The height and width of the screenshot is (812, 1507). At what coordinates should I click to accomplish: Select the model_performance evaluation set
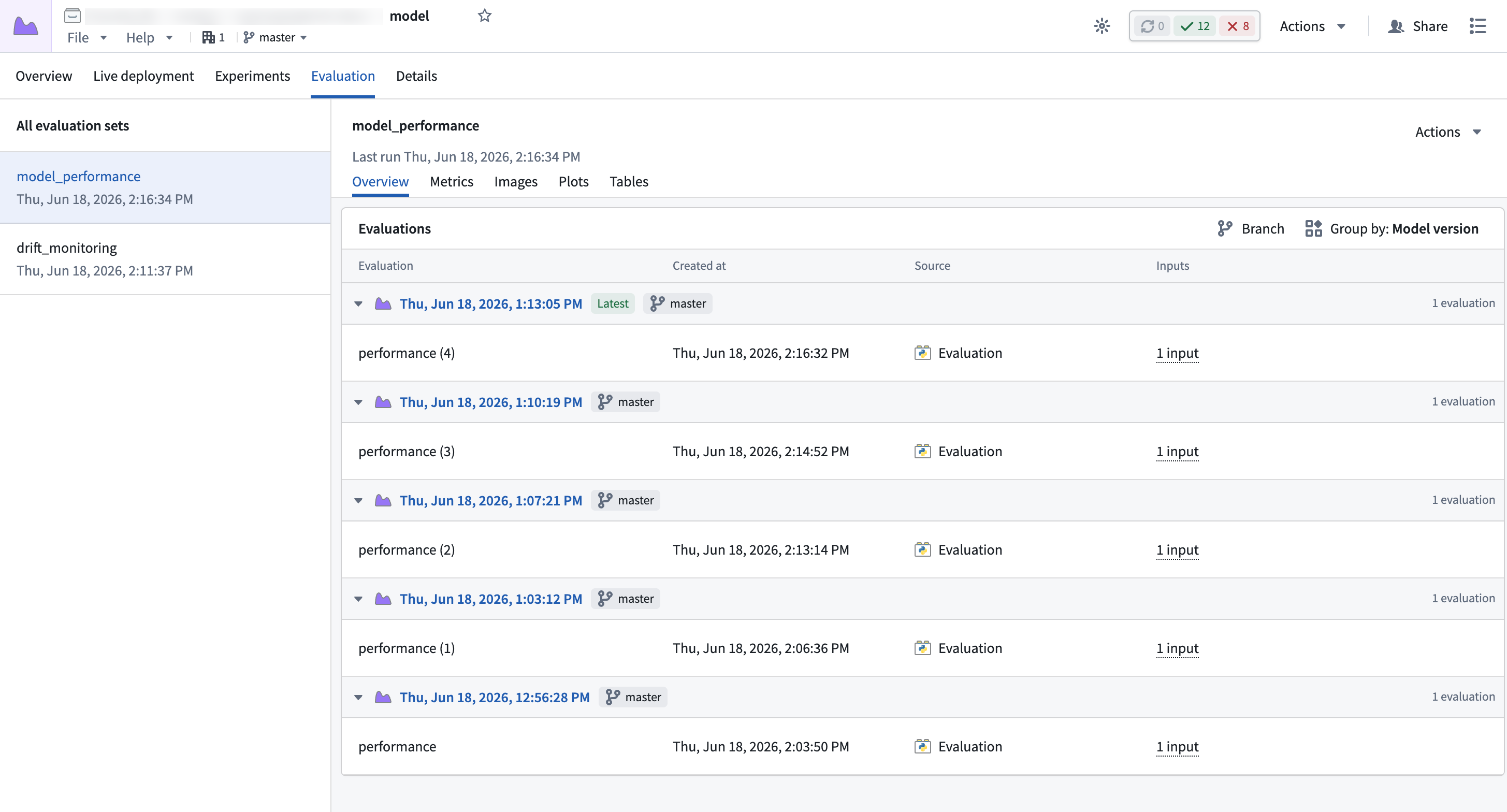tap(165, 188)
